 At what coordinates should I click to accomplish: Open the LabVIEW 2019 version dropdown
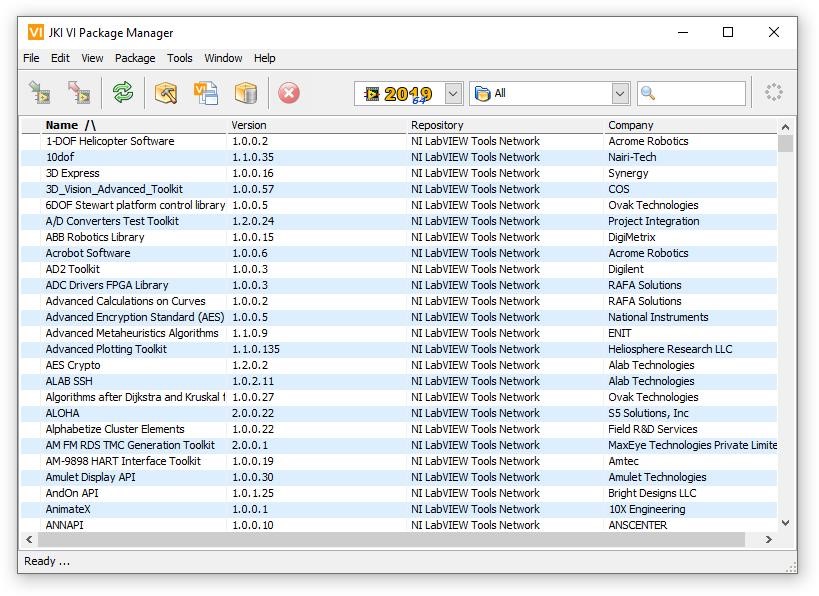453,93
